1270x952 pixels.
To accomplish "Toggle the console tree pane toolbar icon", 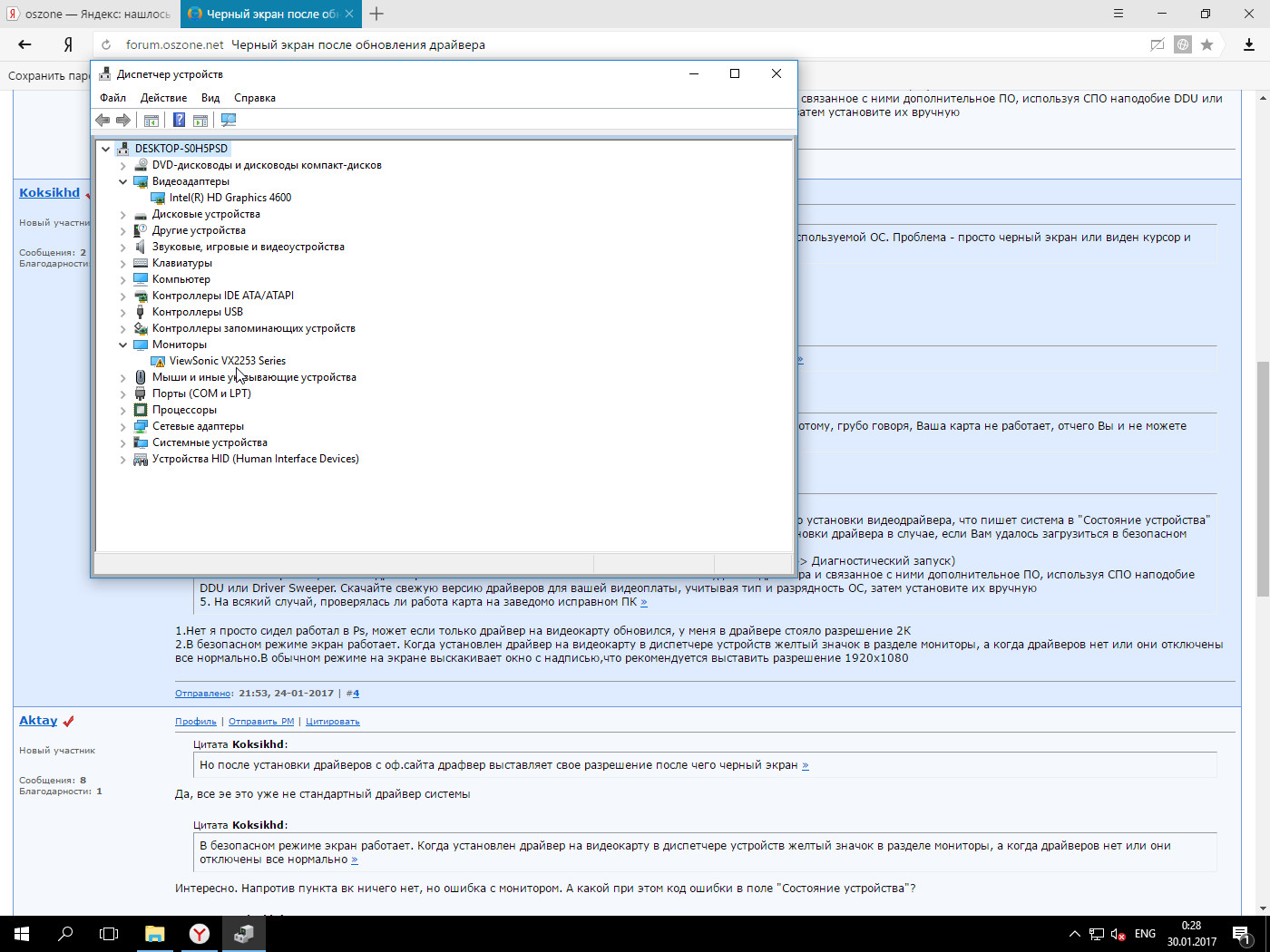I will [151, 120].
